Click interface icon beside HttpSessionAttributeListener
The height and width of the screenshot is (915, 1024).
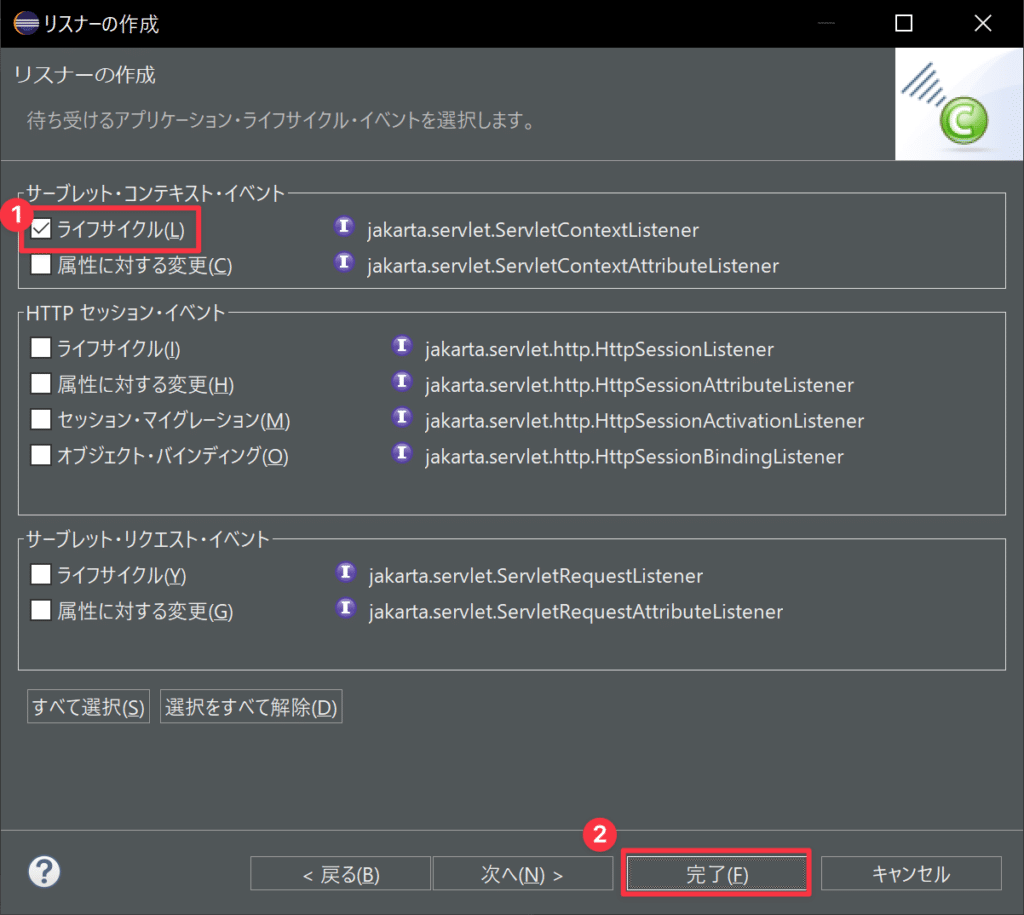coord(402,384)
